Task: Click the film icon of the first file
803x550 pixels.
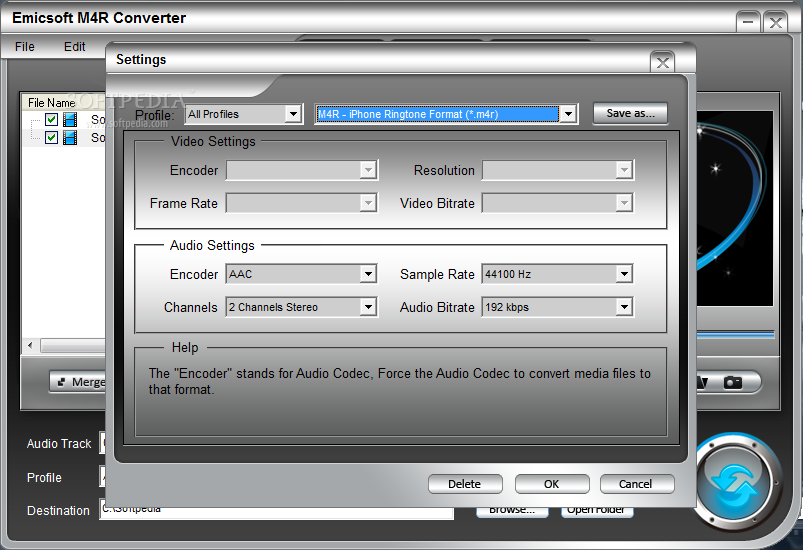Action: 70,119
